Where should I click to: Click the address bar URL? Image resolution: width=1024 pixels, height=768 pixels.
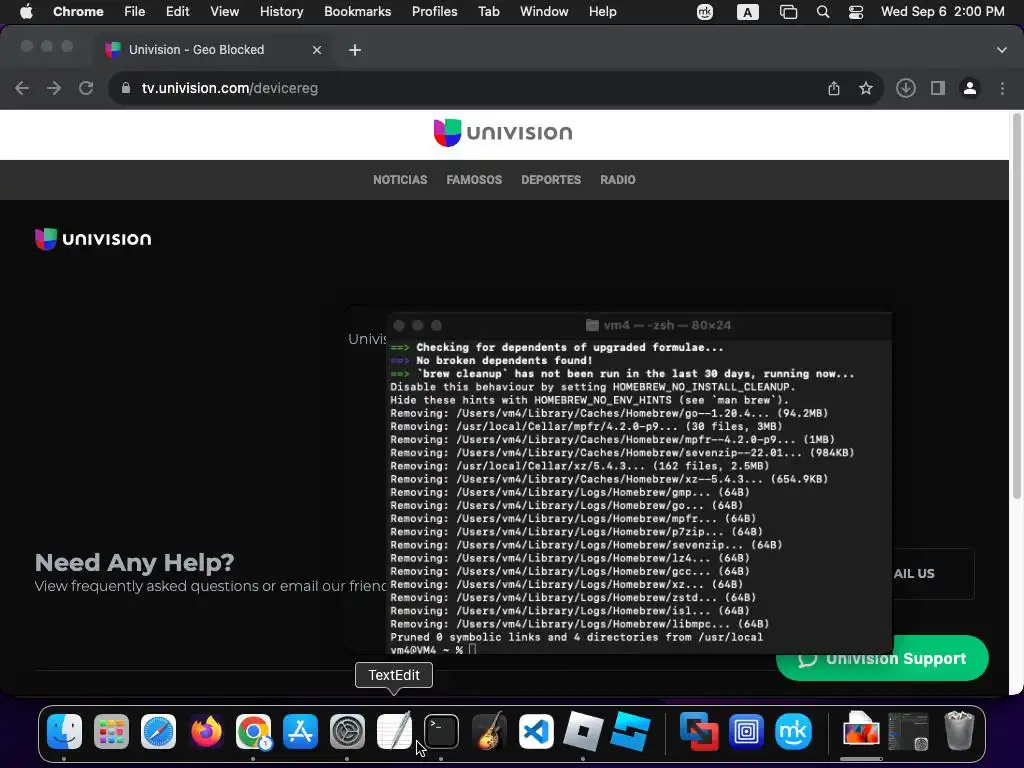tap(230, 88)
